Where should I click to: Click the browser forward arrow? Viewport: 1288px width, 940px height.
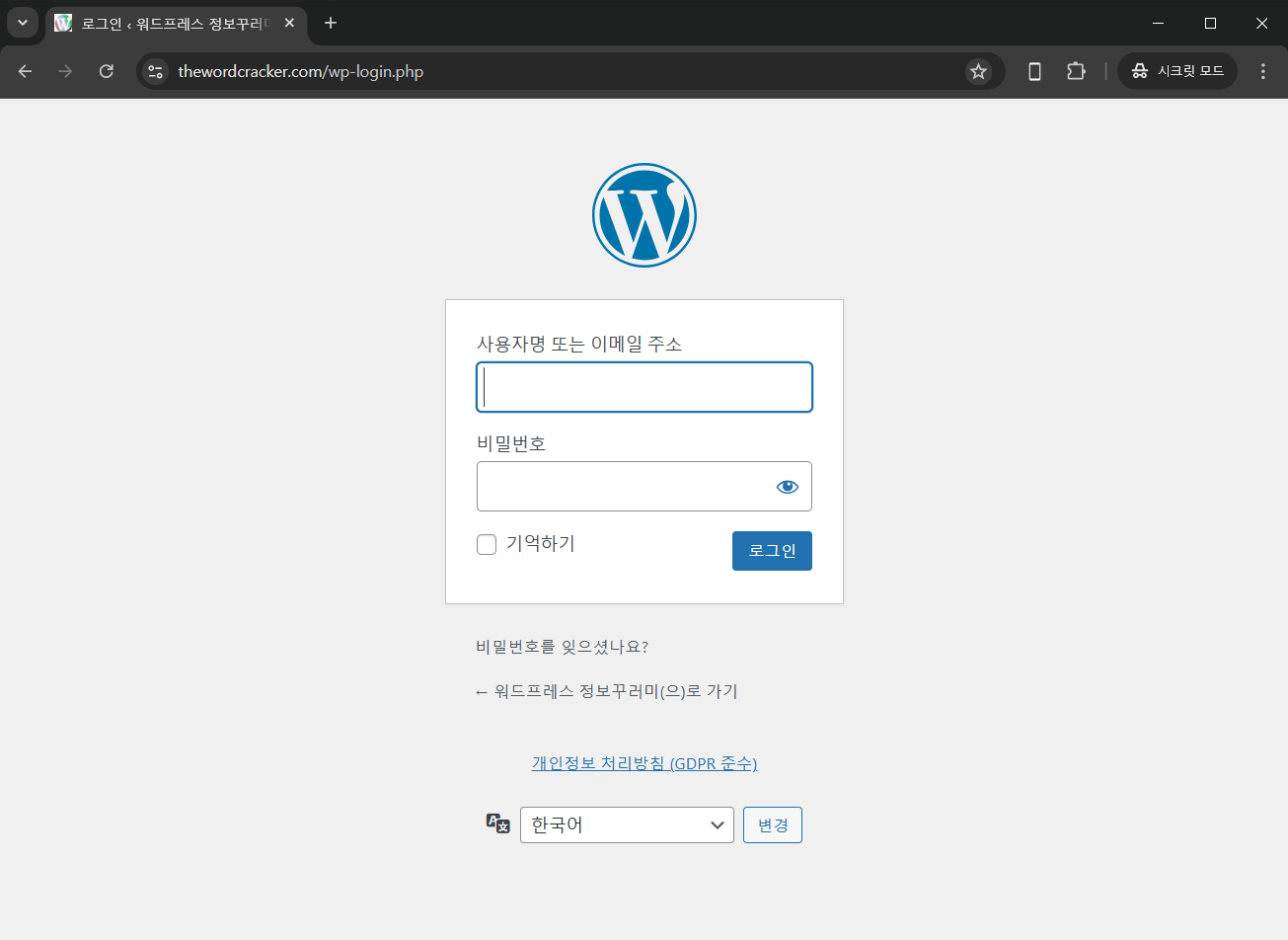(x=65, y=71)
